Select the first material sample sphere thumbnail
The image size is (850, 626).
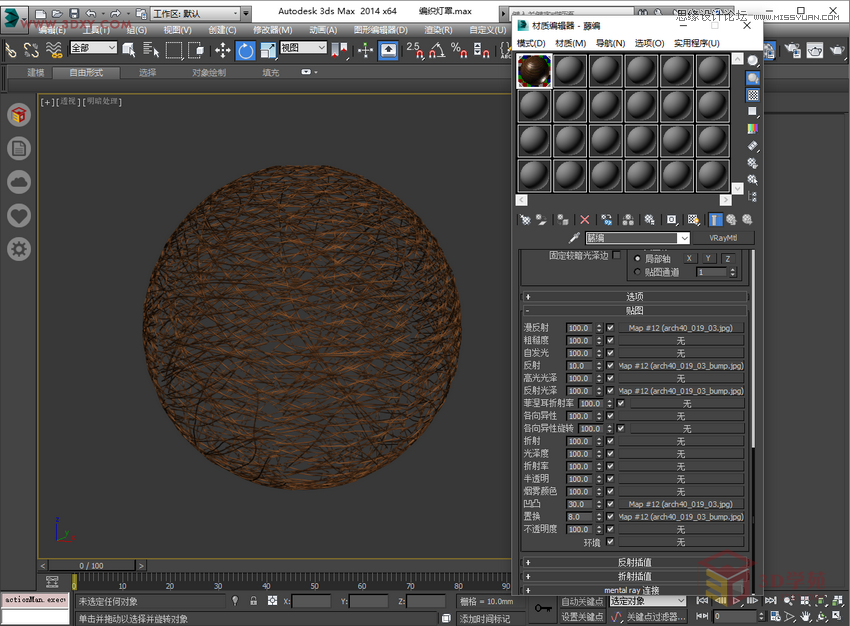(x=533, y=70)
